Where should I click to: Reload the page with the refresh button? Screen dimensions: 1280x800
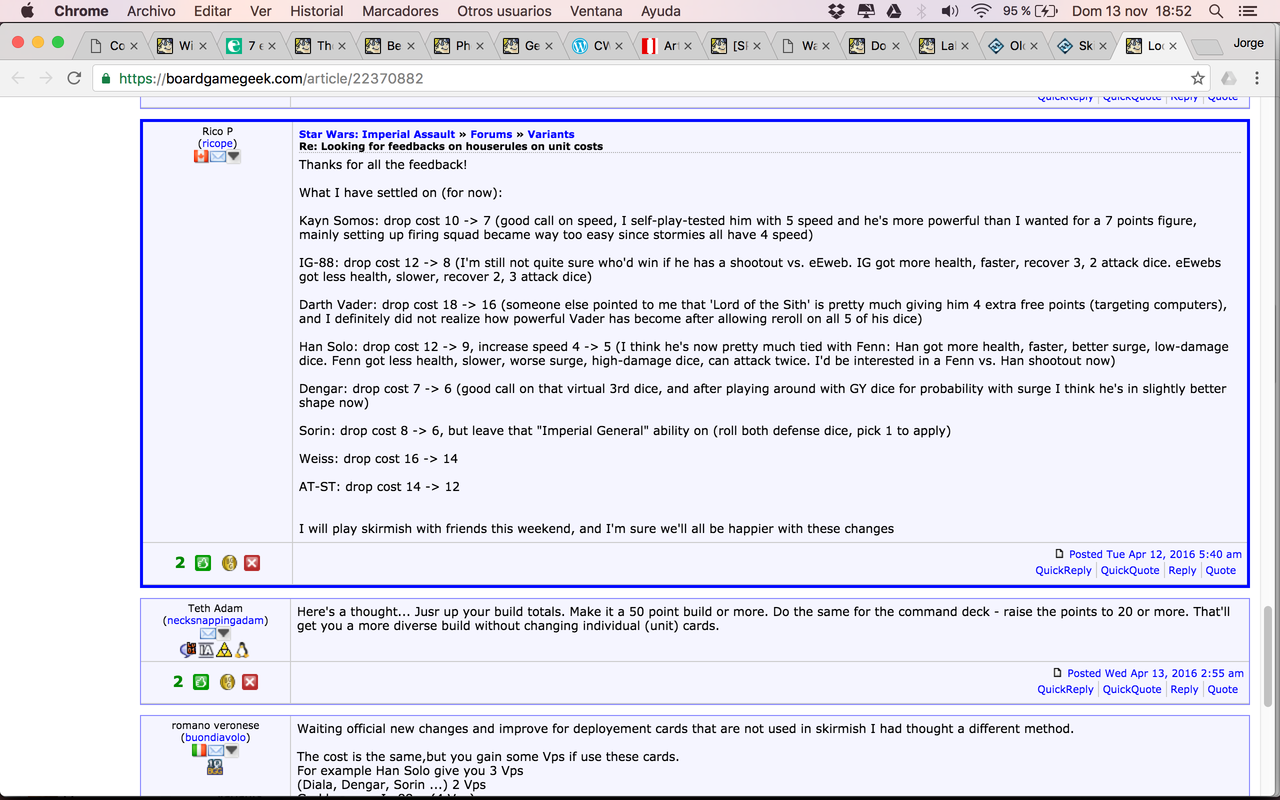coord(74,78)
